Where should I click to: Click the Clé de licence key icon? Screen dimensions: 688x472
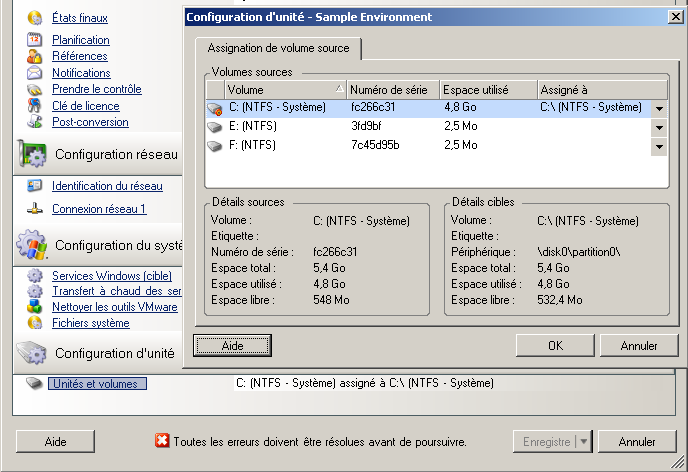tap(35, 105)
